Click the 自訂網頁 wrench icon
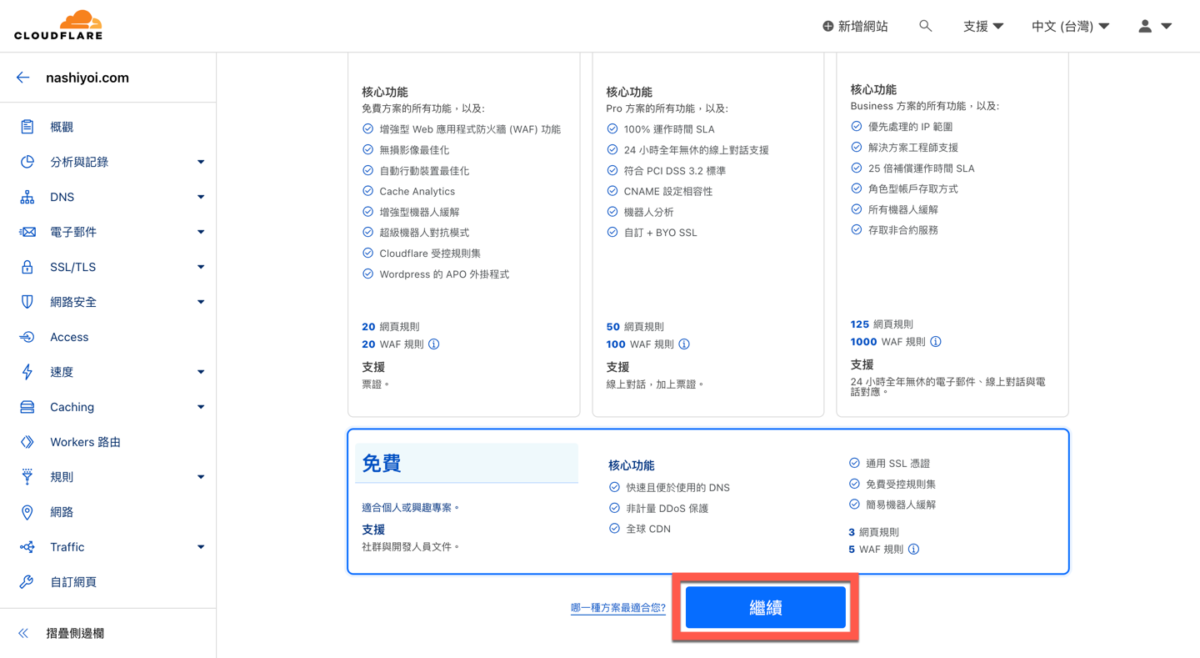Viewport: 1200px width, 658px height. coord(28,582)
